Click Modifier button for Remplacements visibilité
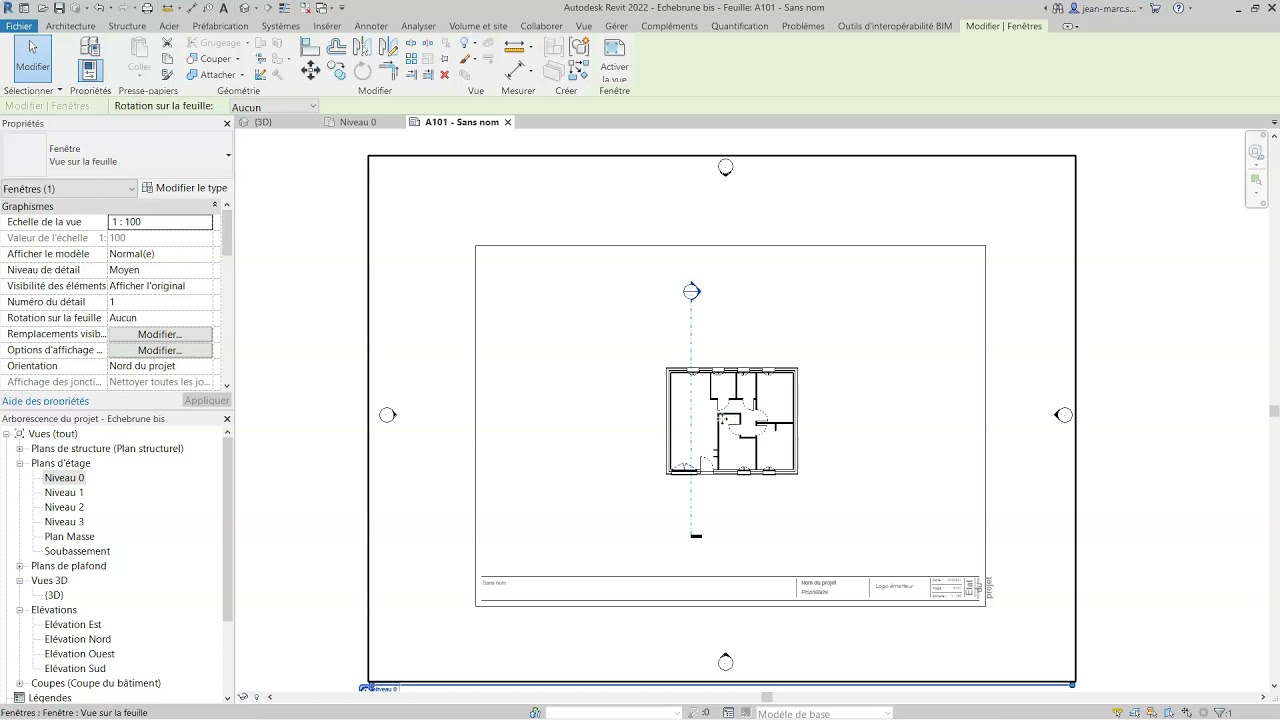The image size is (1280, 720). [160, 334]
